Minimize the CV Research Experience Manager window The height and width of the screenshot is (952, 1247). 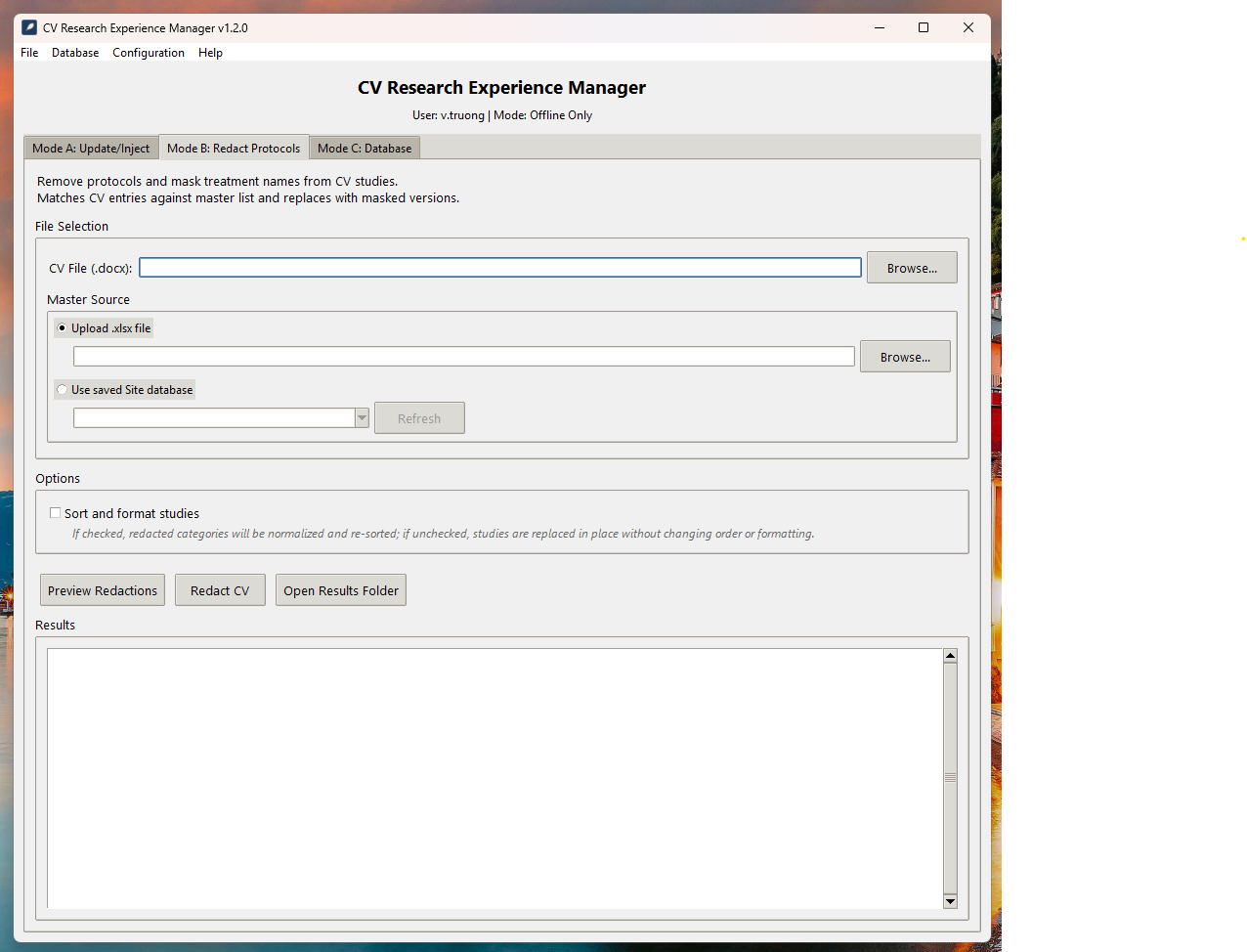tap(880, 27)
